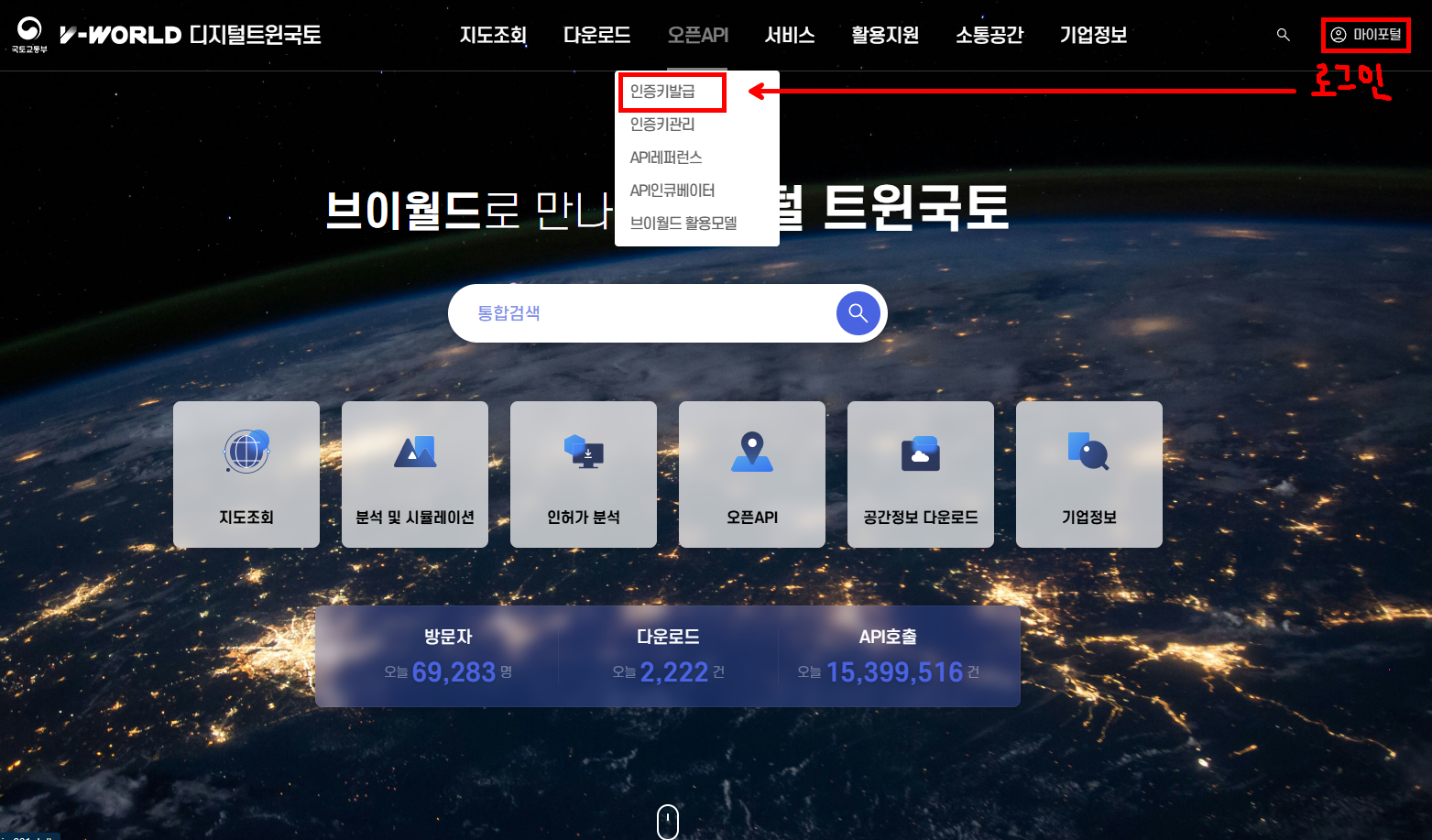Click the 국토교통부 ministry emblem
The width and height of the screenshot is (1432, 840).
pyautogui.click(x=29, y=36)
